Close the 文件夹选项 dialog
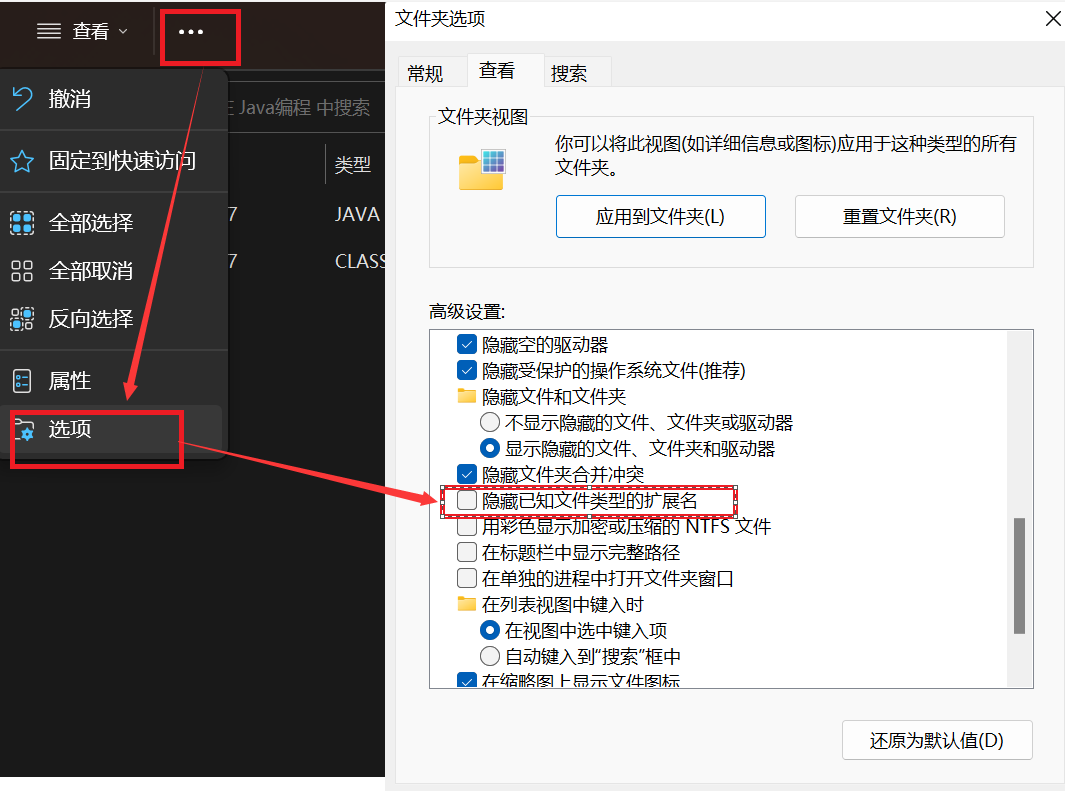Image resolution: width=1065 pixels, height=791 pixels. pyautogui.click(x=1051, y=19)
